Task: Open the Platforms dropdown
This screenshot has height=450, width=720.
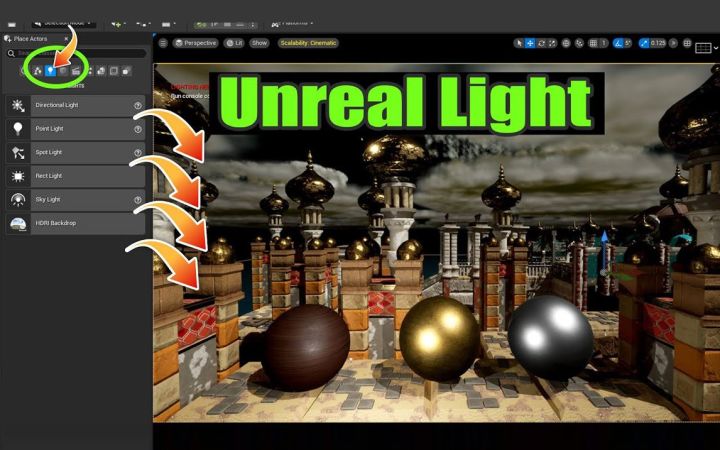Action: click(x=292, y=23)
